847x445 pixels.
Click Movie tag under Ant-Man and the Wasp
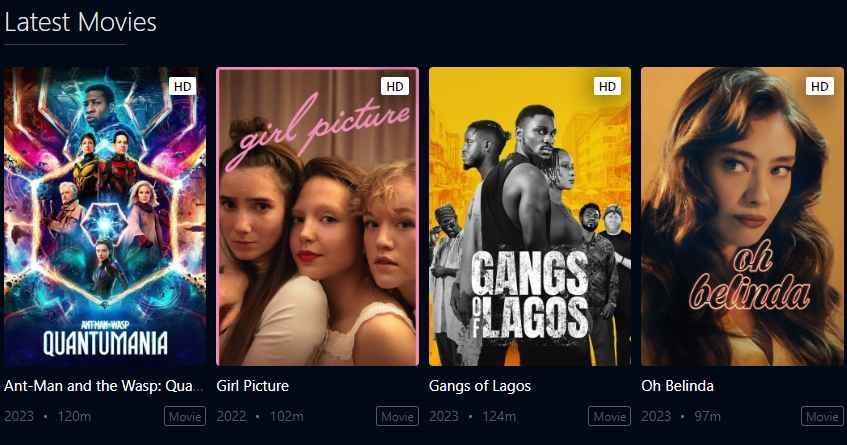point(185,416)
